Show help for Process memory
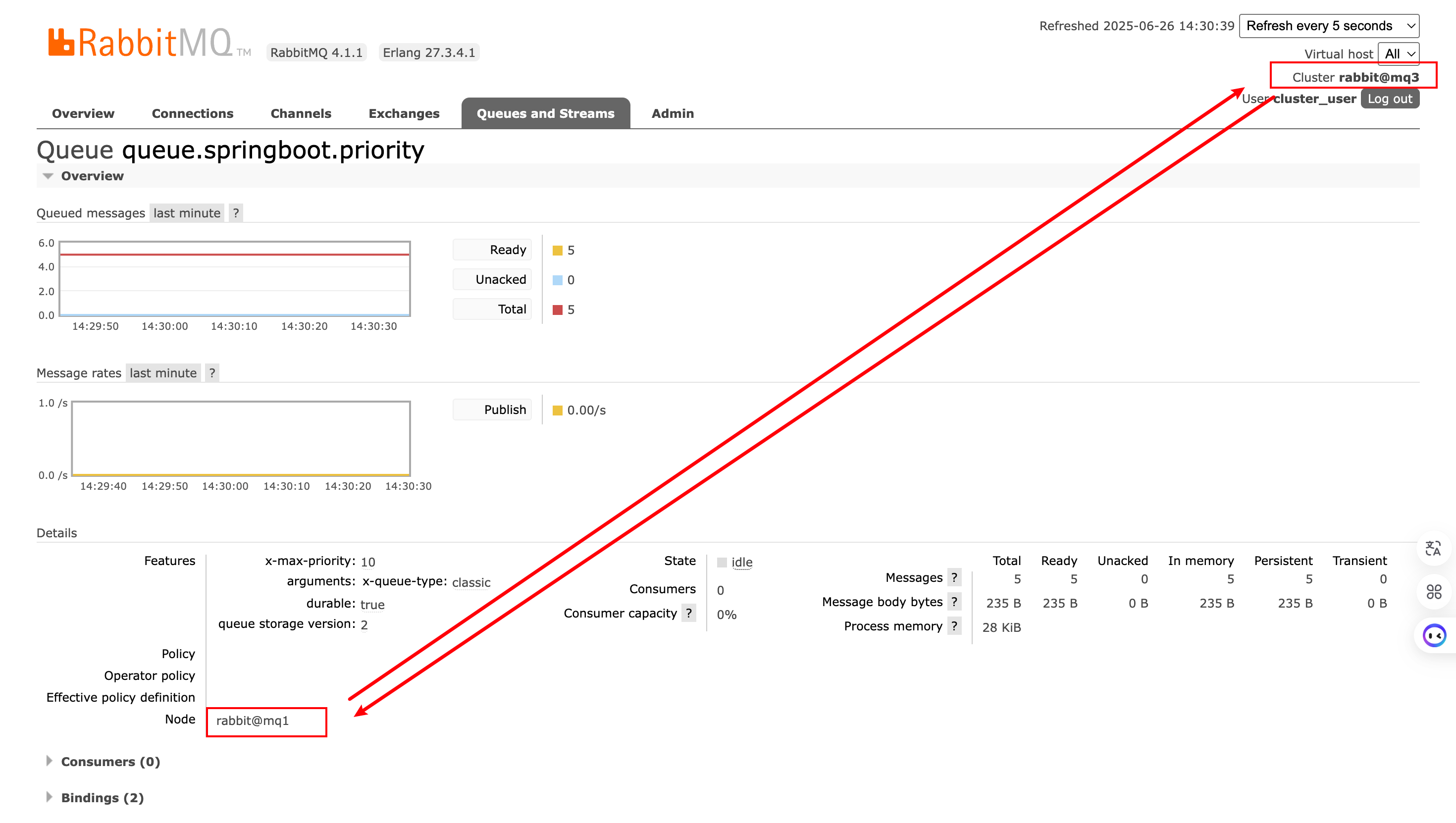Image resolution: width=1456 pixels, height=823 pixels. 954,626
